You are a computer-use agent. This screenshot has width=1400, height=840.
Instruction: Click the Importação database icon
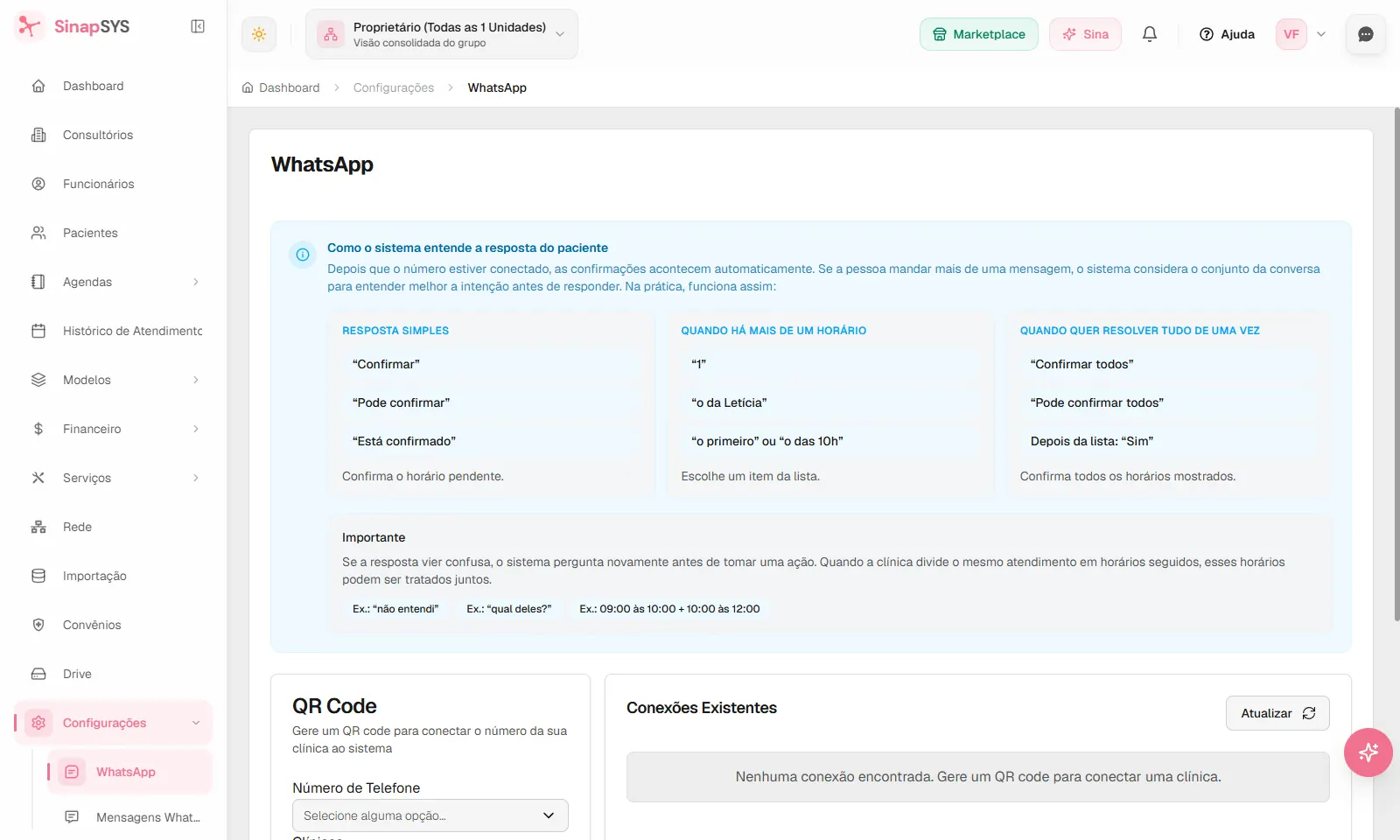pyautogui.click(x=38, y=576)
